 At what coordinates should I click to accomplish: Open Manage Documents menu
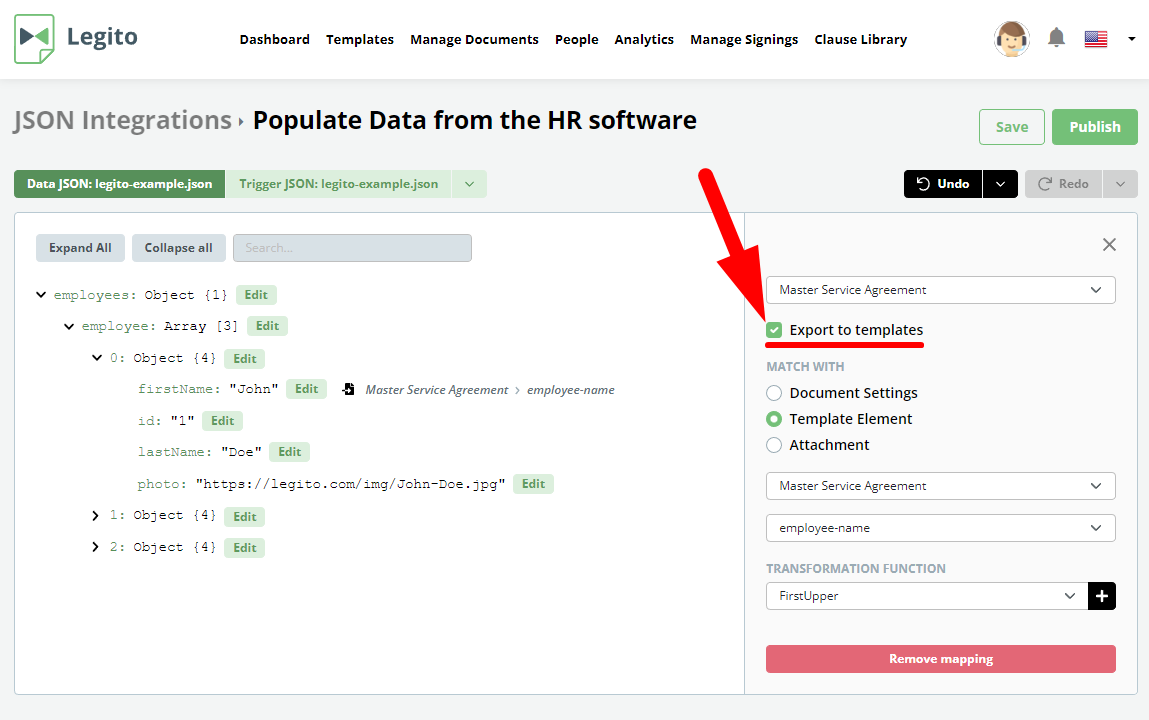[474, 40]
